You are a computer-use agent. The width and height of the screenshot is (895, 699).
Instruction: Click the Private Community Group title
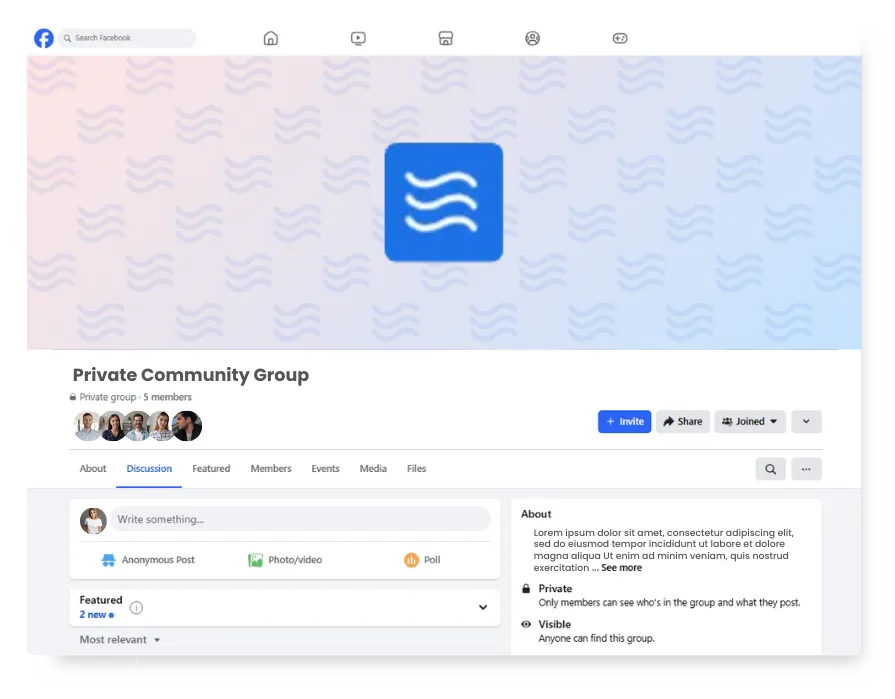tap(191, 375)
